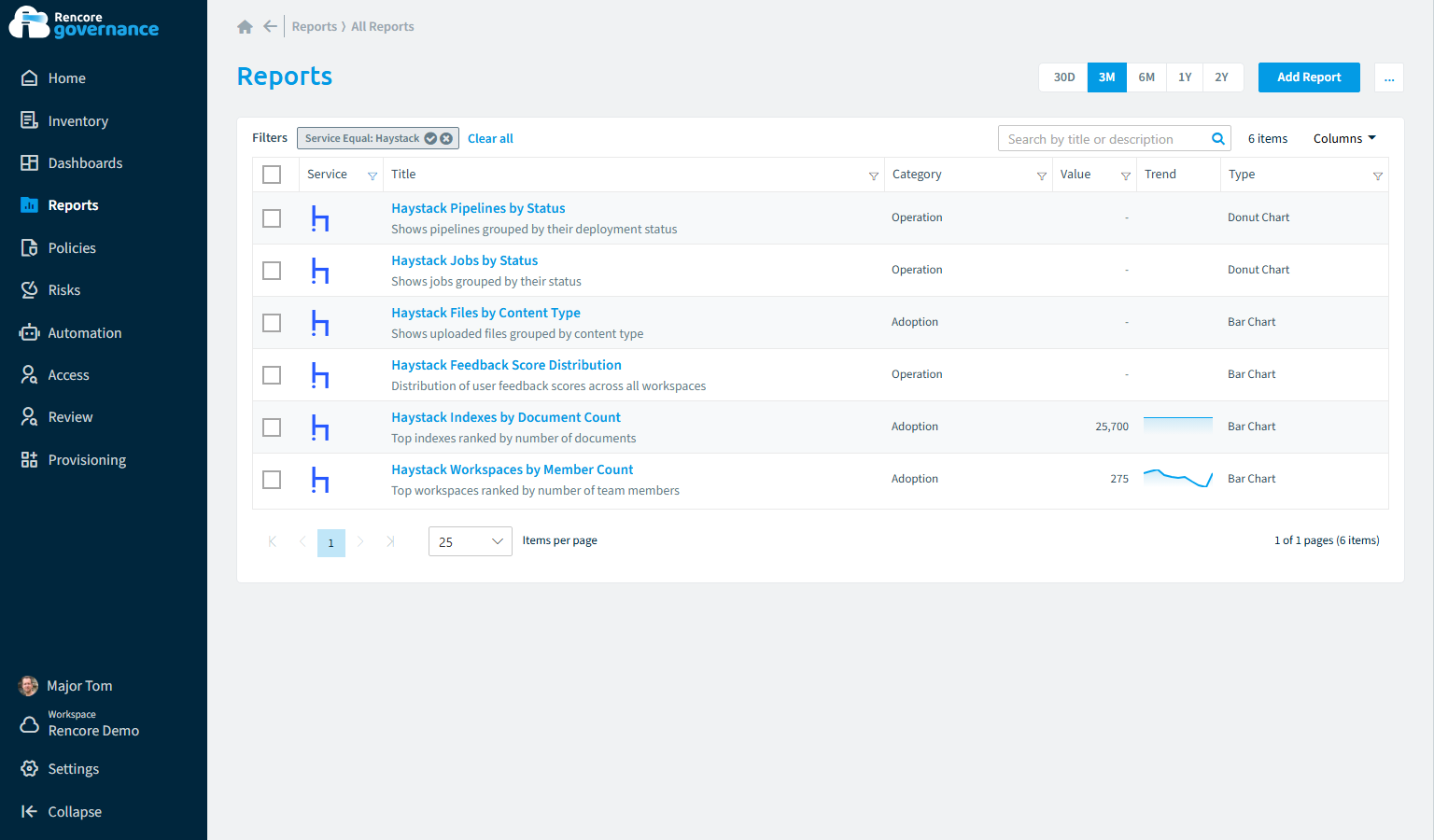
Task: Open Home from the sidebar
Action: (x=66, y=78)
